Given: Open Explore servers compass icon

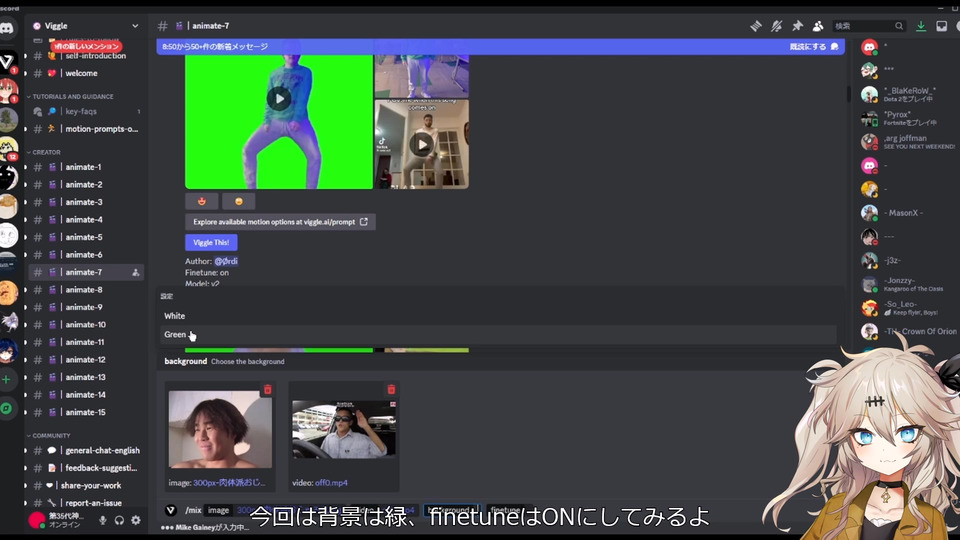Looking at the screenshot, I should tap(7, 408).
